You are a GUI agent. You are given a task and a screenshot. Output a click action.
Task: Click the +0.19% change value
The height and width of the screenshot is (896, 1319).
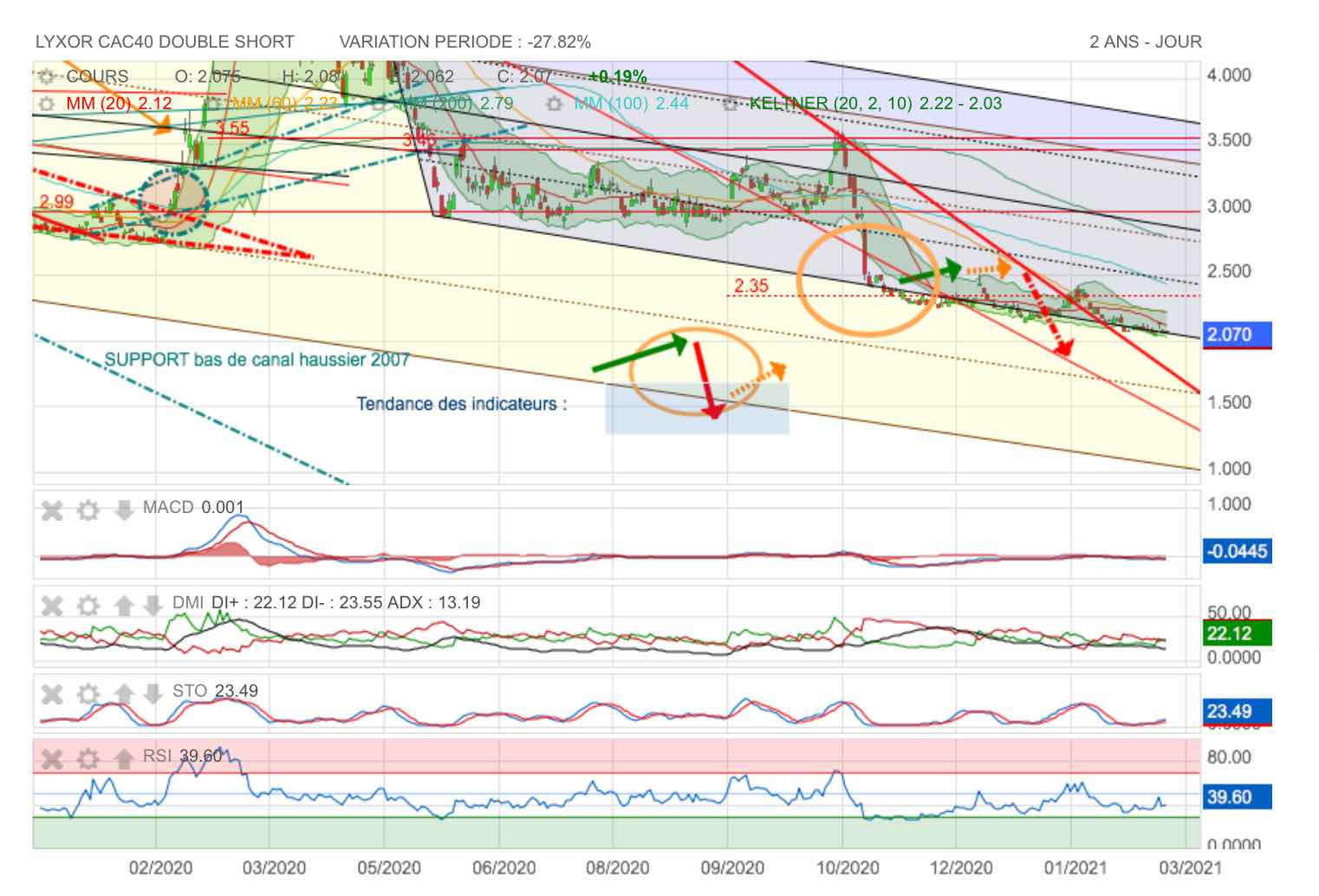618,76
